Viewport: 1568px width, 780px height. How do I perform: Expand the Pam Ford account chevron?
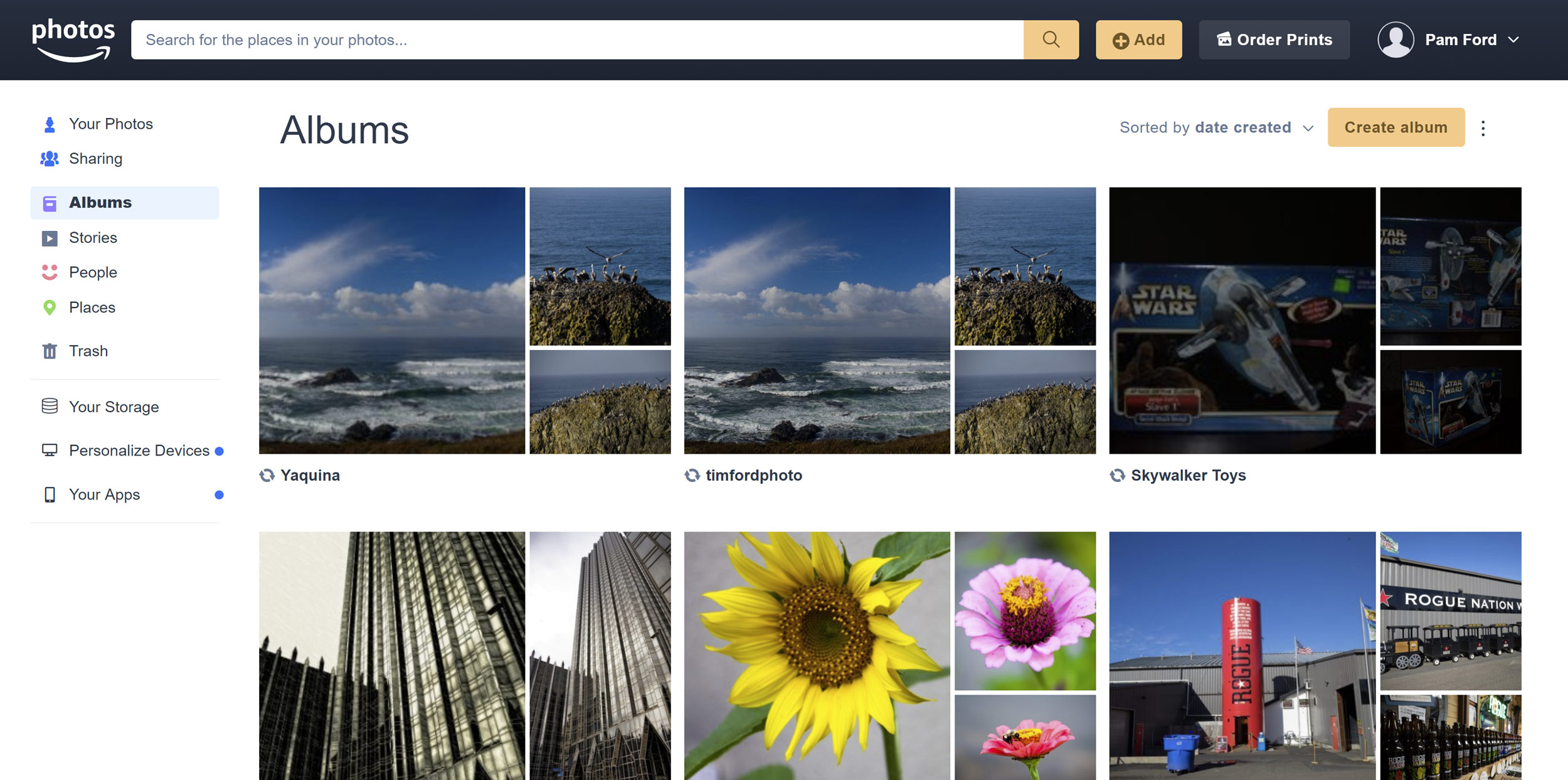point(1513,40)
